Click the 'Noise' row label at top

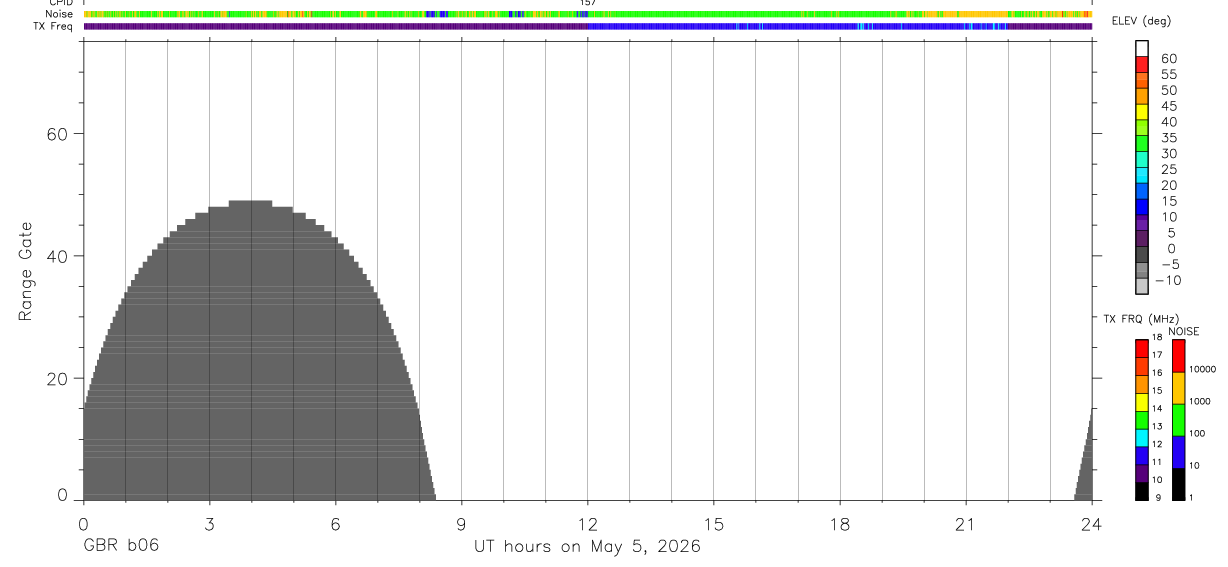point(58,14)
